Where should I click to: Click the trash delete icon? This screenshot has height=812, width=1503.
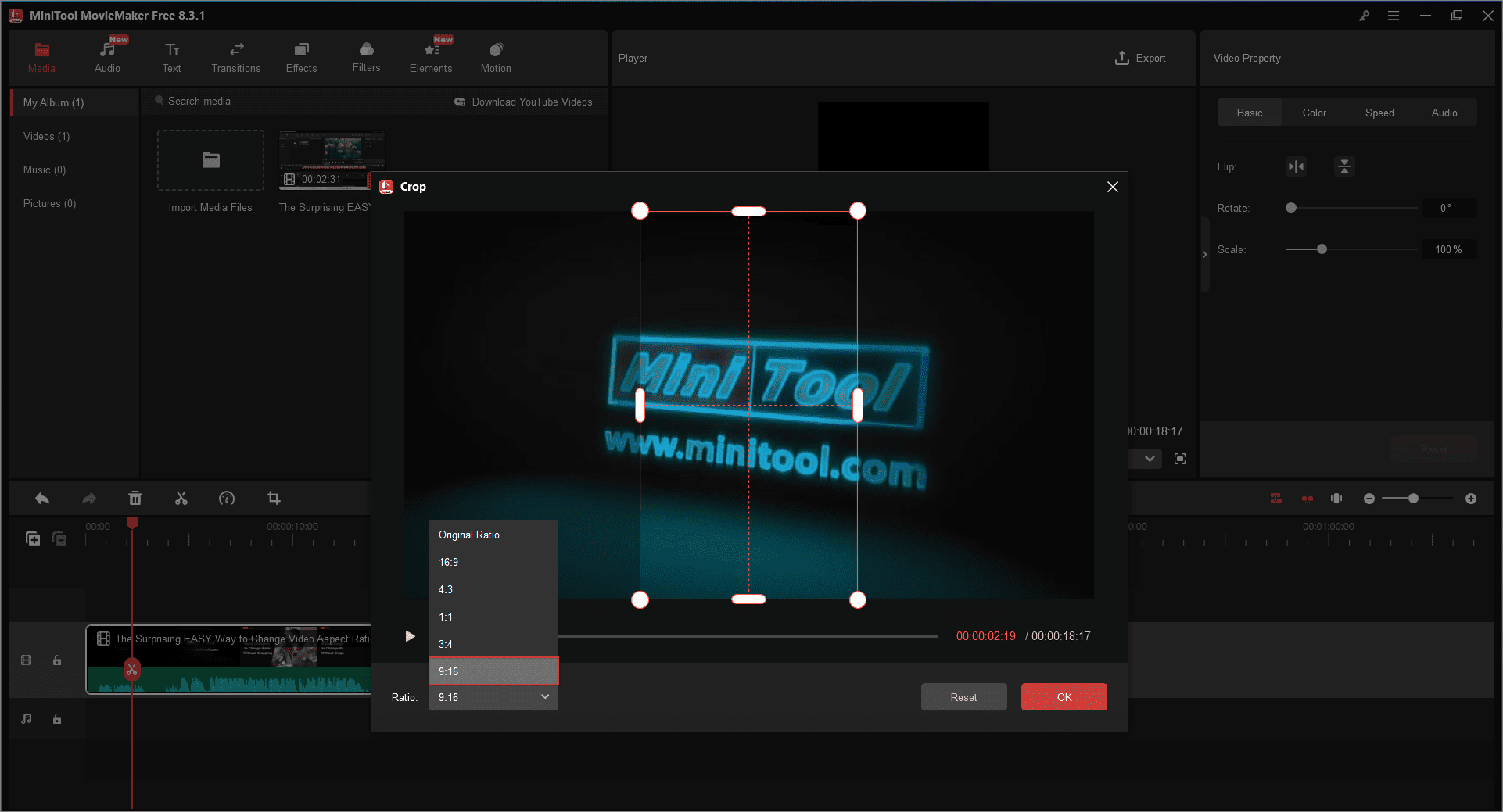pos(135,498)
